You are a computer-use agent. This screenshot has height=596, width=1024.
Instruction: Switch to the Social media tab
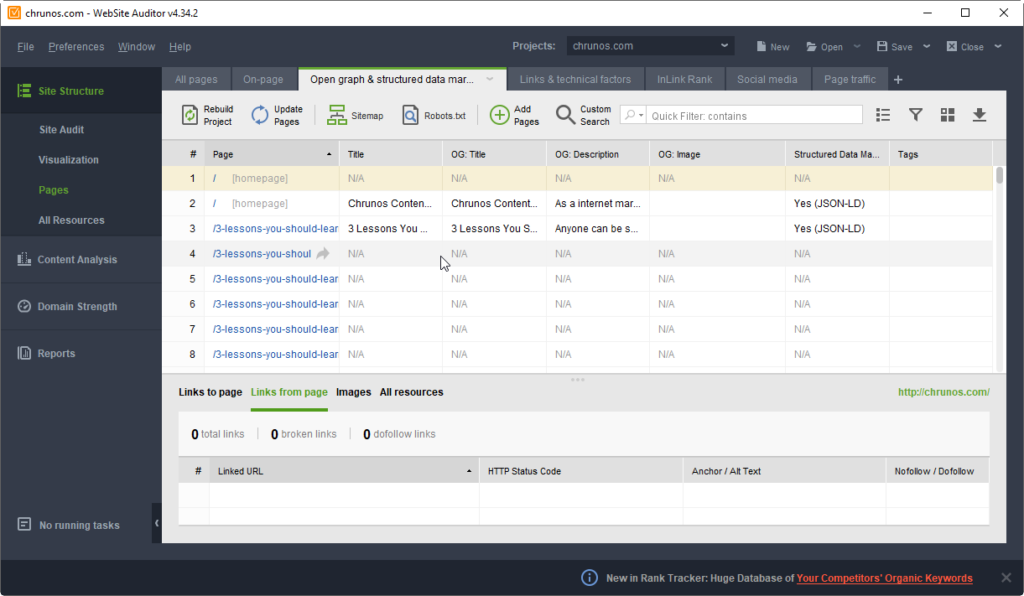tap(768, 78)
